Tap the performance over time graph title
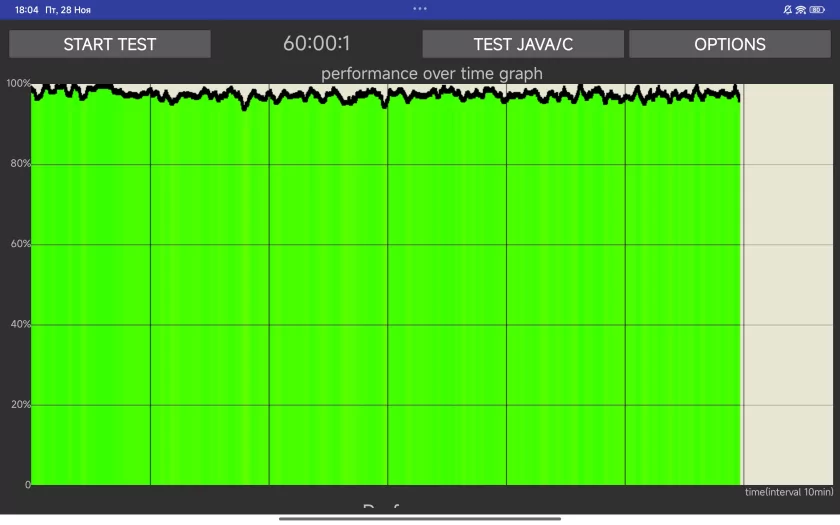This screenshot has width=840, height=525. click(431, 73)
